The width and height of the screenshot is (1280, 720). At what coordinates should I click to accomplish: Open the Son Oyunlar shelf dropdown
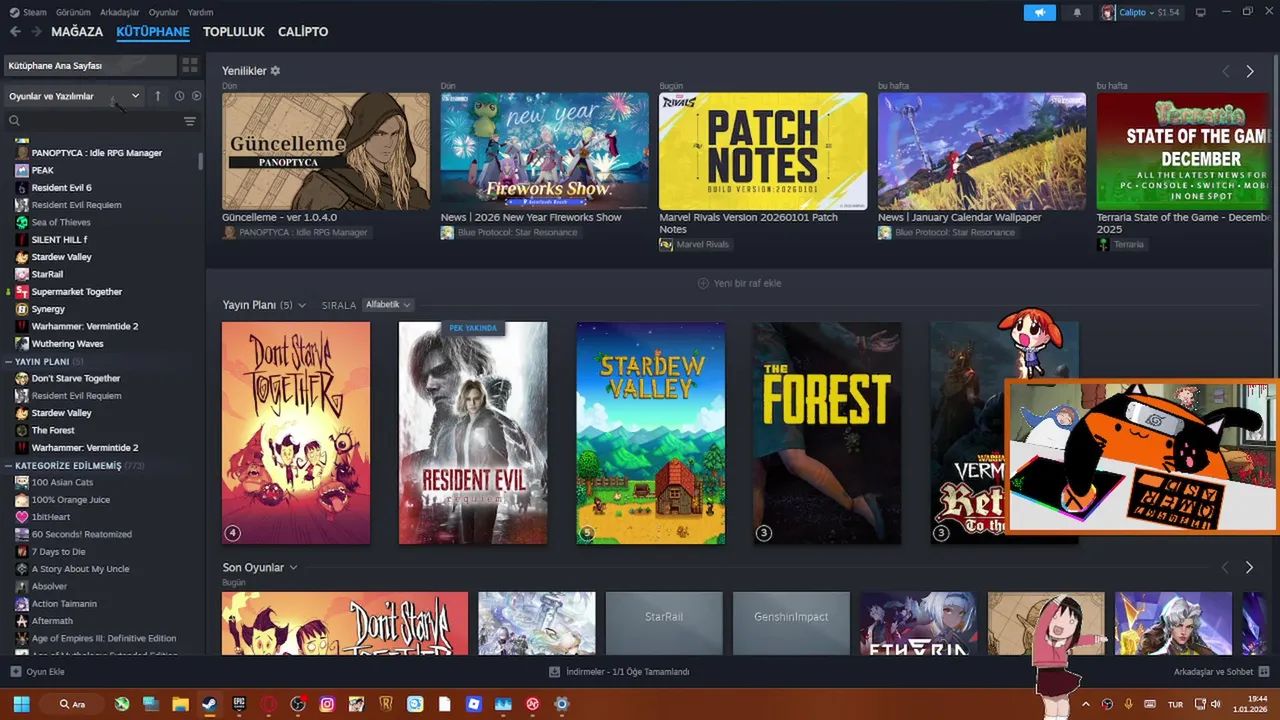click(x=293, y=568)
